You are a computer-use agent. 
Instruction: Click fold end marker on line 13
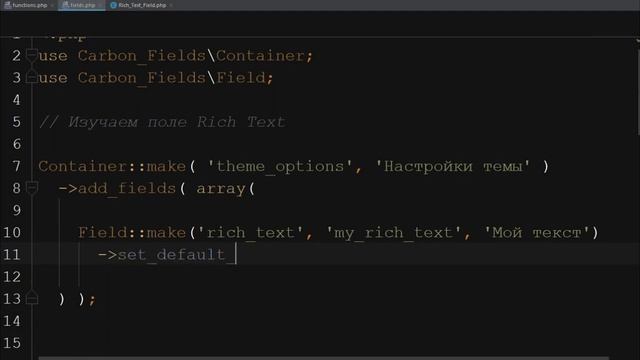(31, 298)
